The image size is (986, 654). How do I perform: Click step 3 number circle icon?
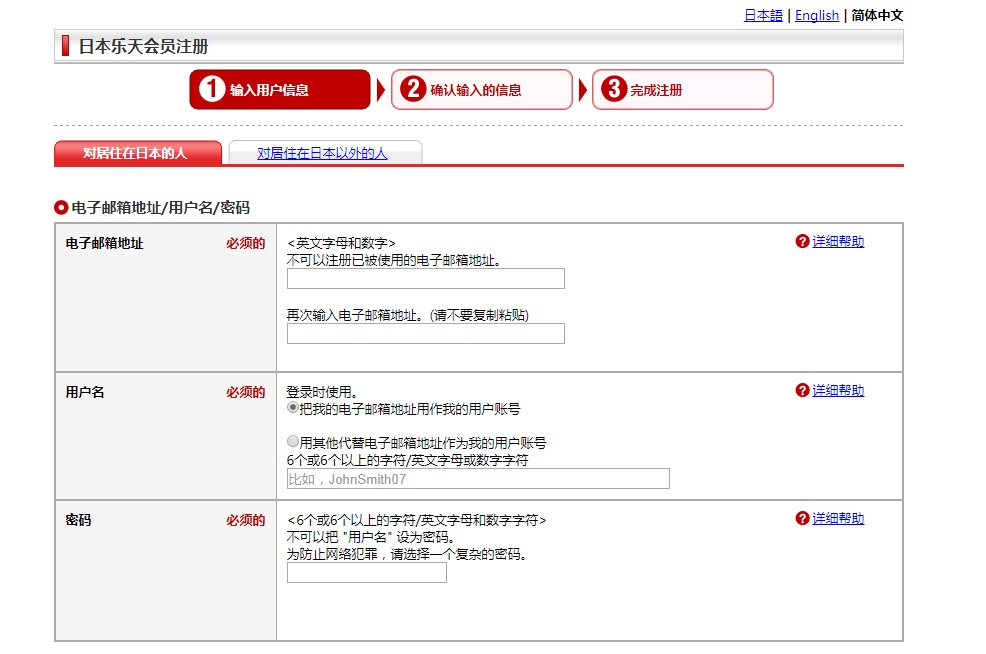coord(613,90)
